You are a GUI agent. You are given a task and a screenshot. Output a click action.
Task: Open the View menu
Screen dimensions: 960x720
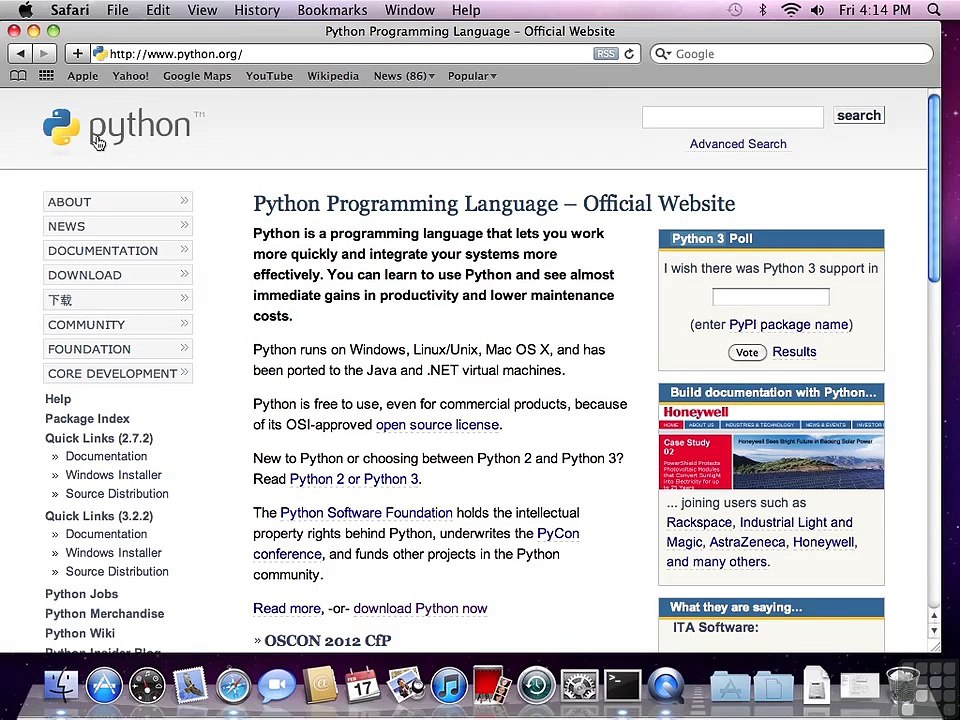click(x=202, y=10)
